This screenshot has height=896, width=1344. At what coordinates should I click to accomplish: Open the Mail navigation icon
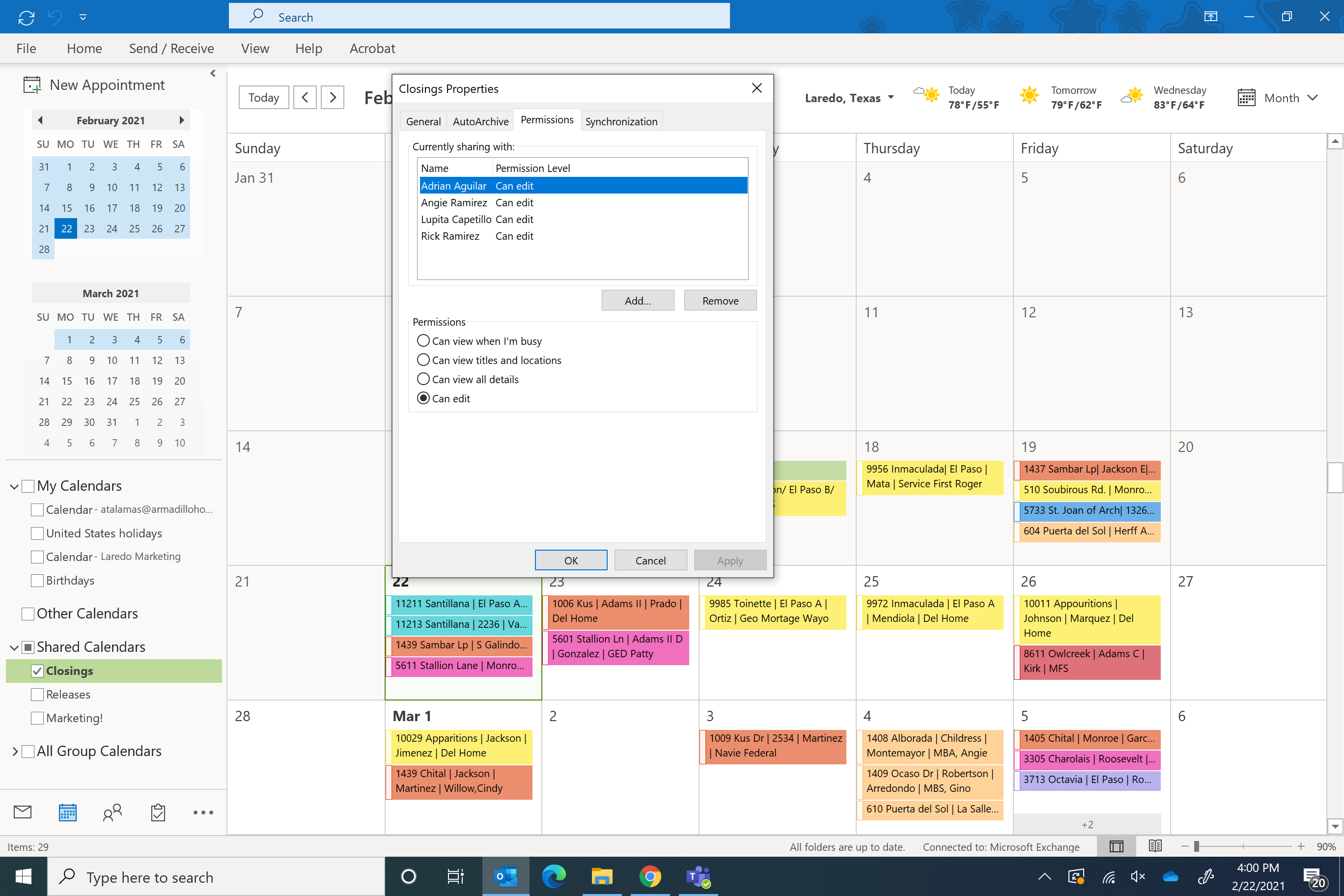(x=22, y=812)
